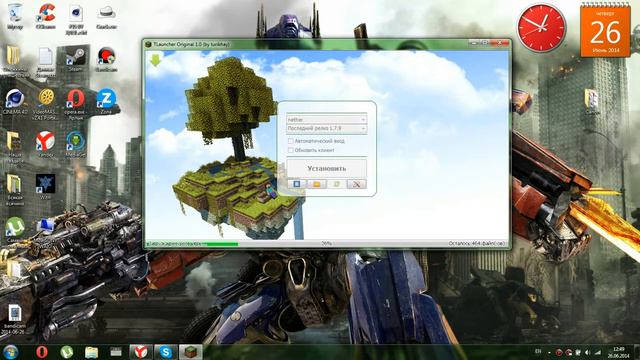Screen dimensions: 640x360
Task: Select the bandicam recording file on desktop
Action: click(15, 320)
